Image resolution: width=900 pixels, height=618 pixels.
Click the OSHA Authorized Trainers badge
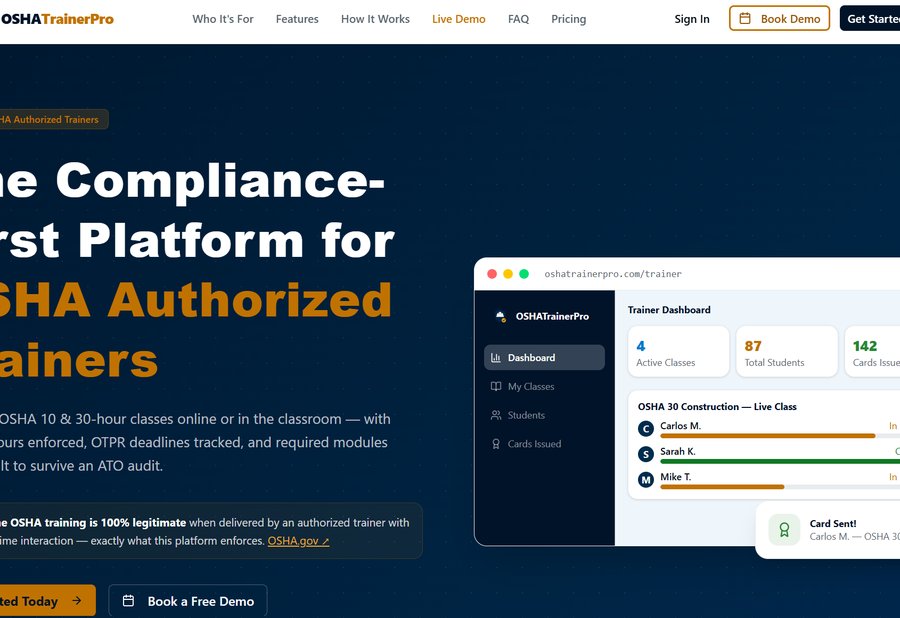click(53, 119)
